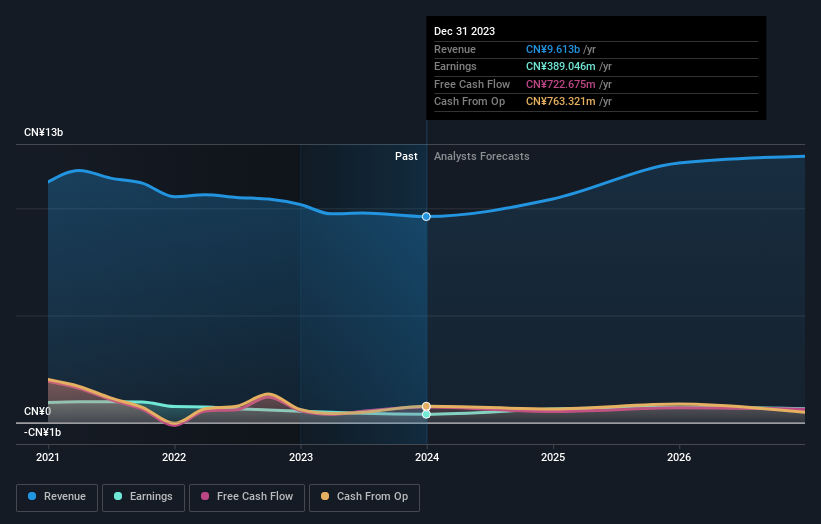Click the 2022 x-axis label
This screenshot has width=821, height=524.
174,457
